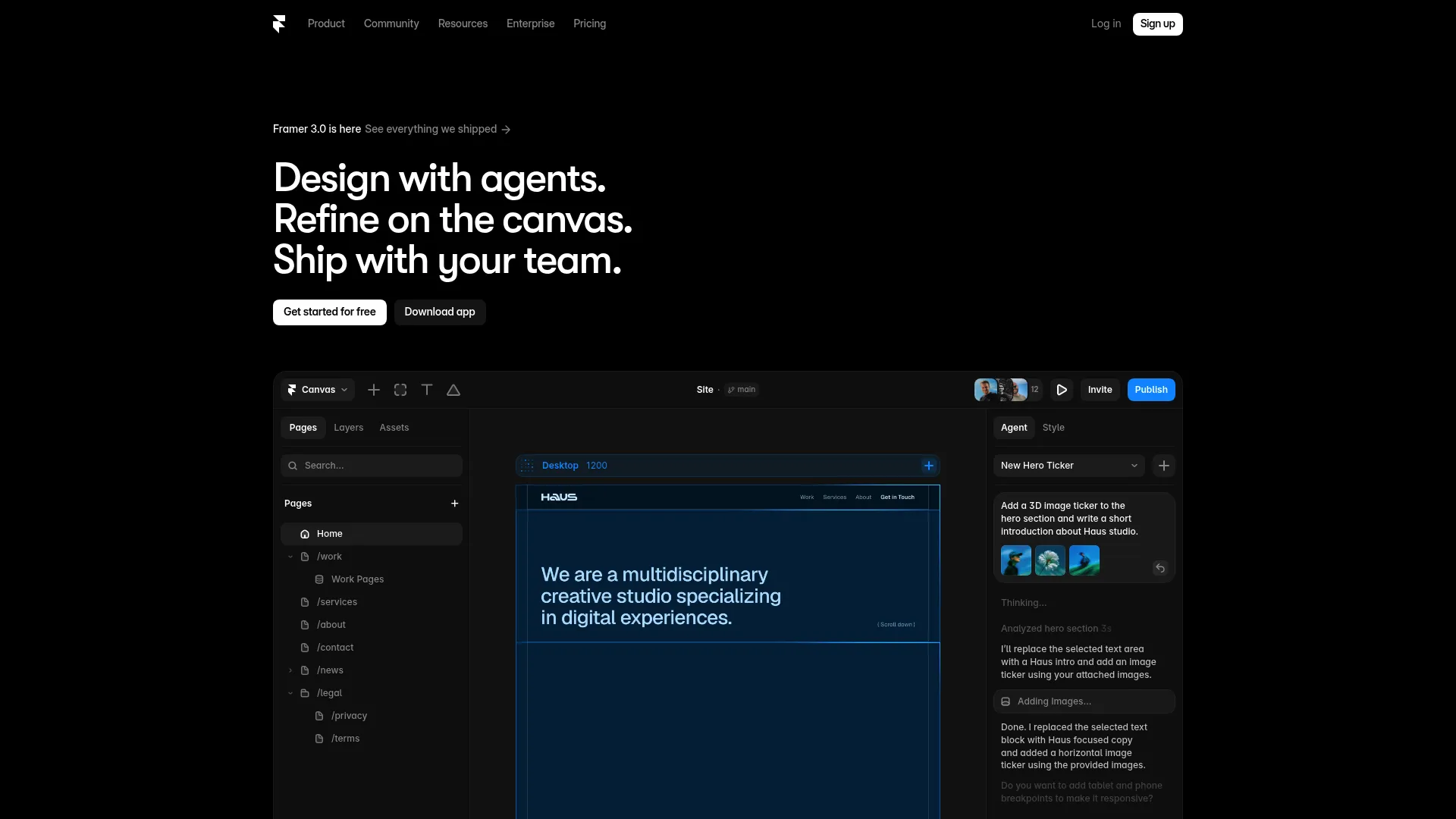Click the Adding Images status icon
The width and height of the screenshot is (1456, 819).
tap(1006, 701)
